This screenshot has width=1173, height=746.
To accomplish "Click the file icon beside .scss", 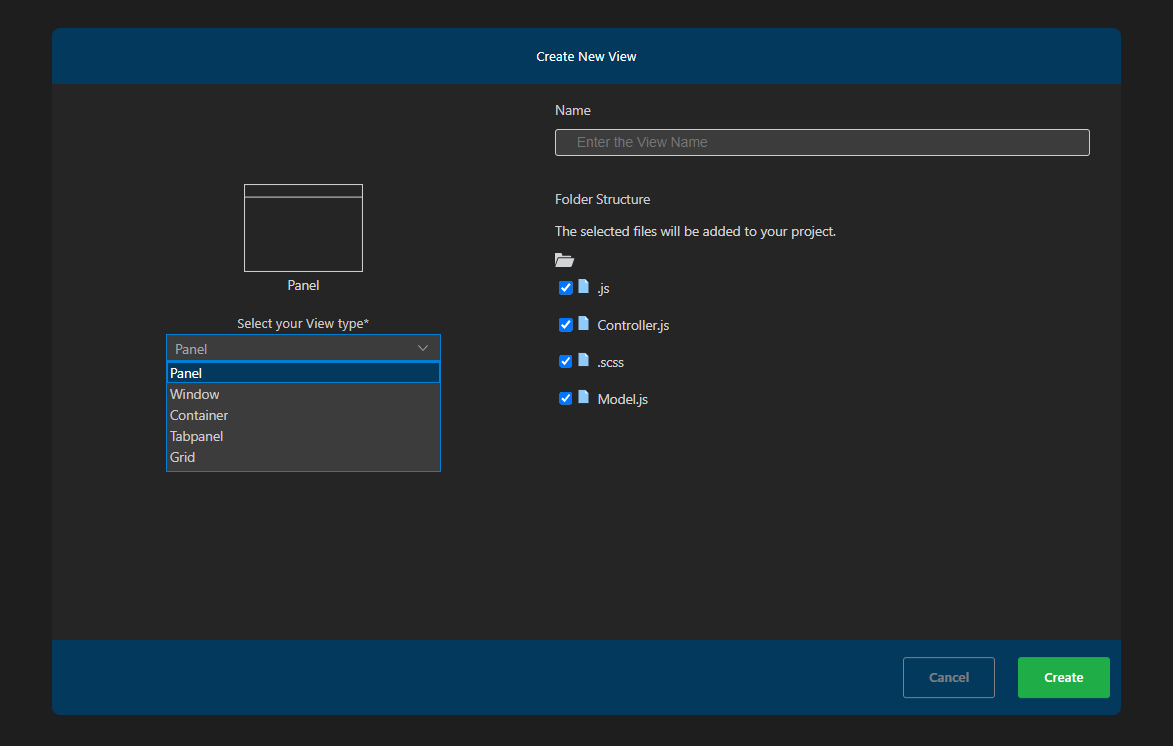I will [585, 360].
